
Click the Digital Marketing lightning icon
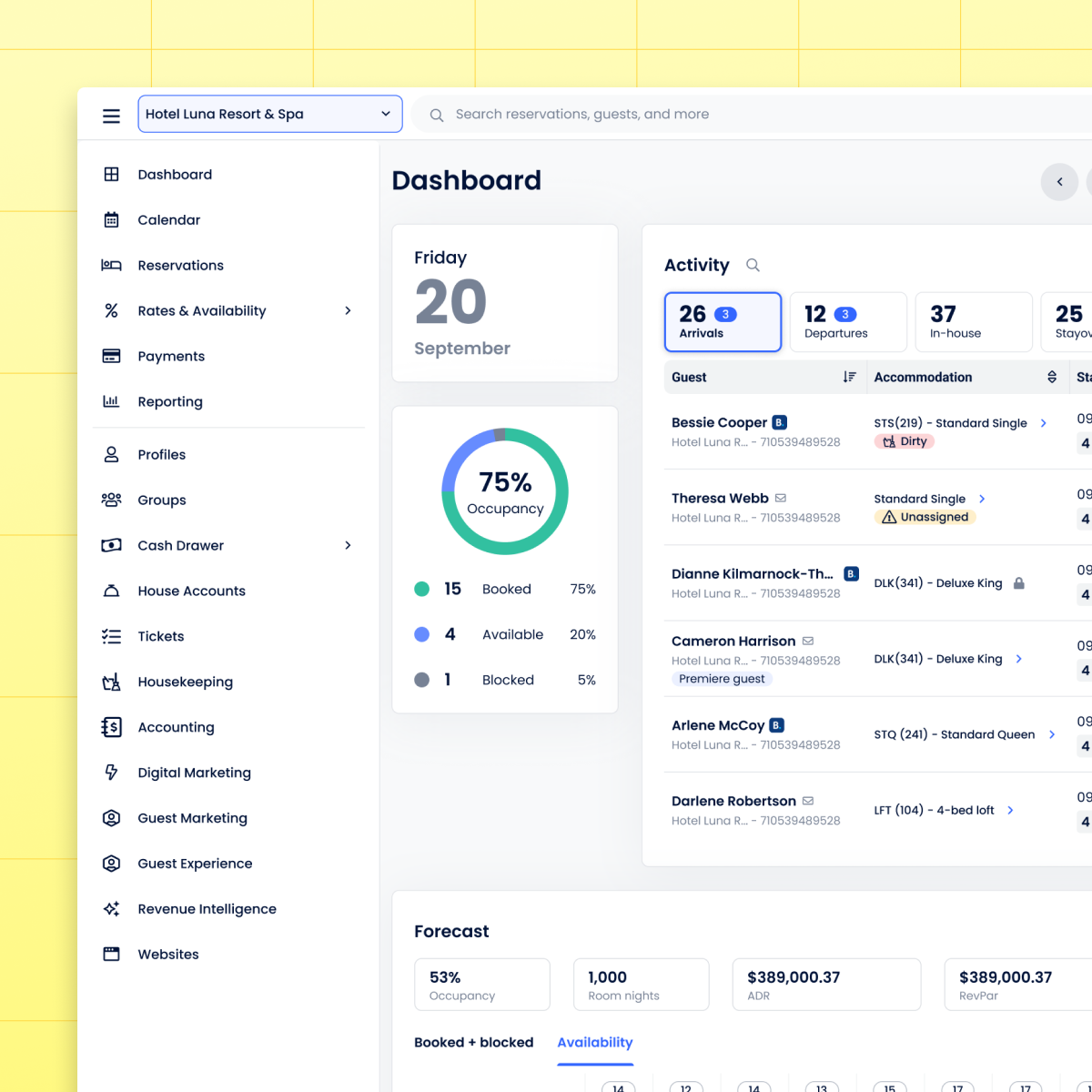pos(111,773)
